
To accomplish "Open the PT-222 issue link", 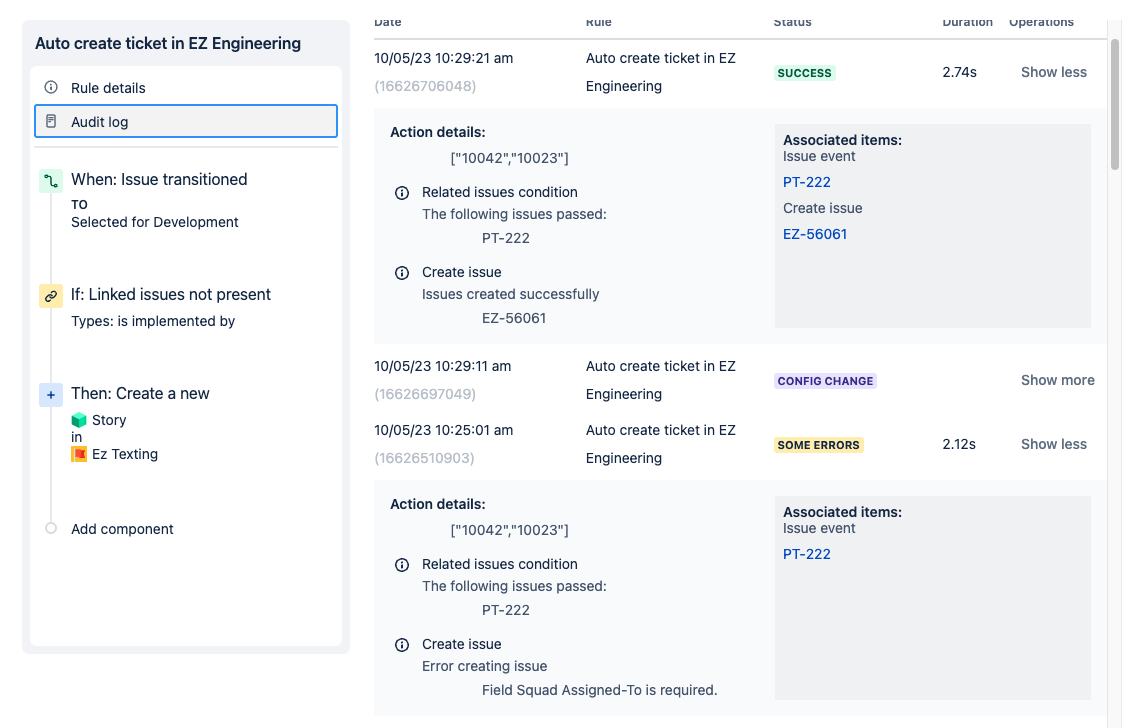I will (x=807, y=182).
